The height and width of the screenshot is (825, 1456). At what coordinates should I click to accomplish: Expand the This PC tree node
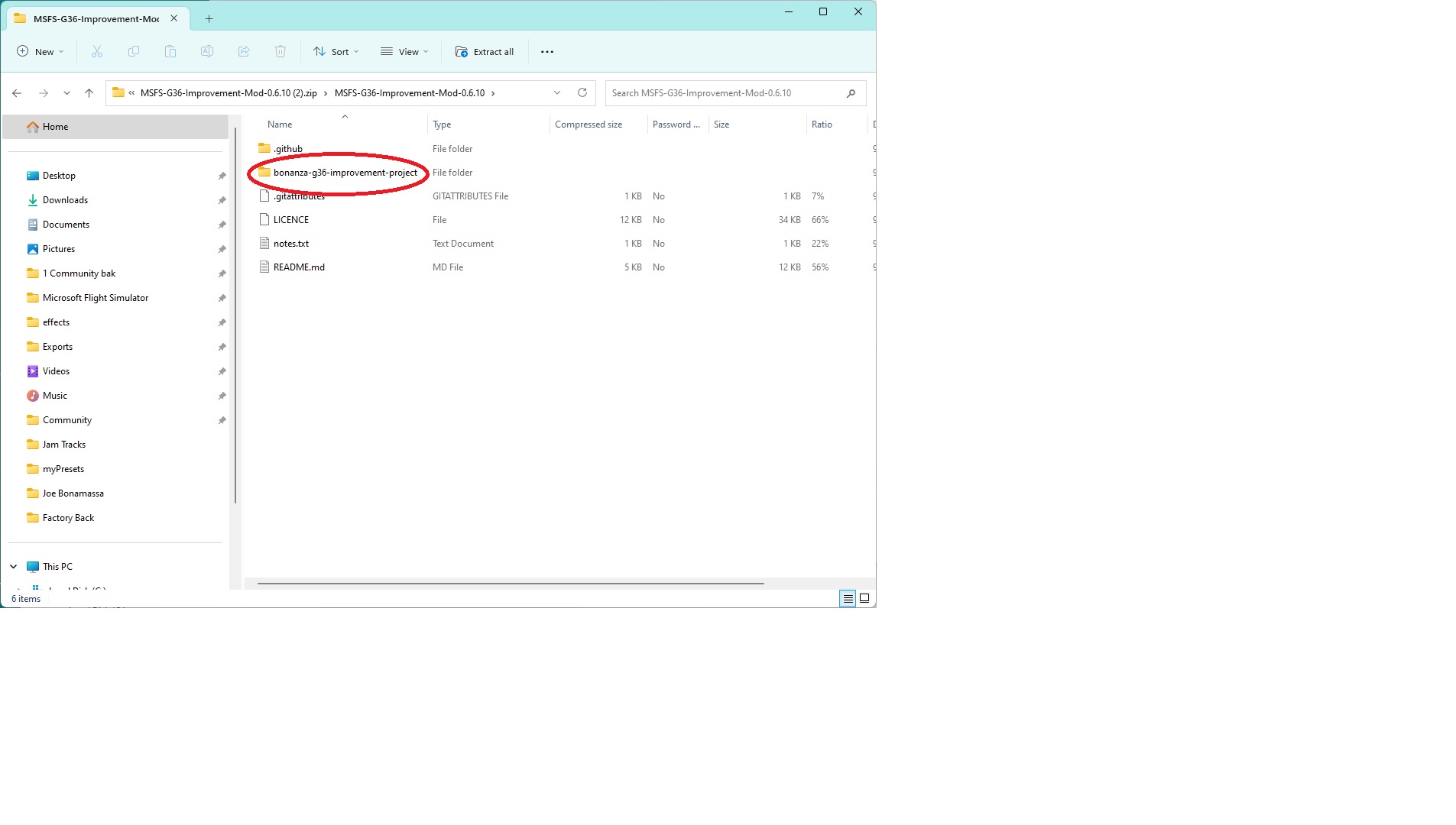[14, 567]
